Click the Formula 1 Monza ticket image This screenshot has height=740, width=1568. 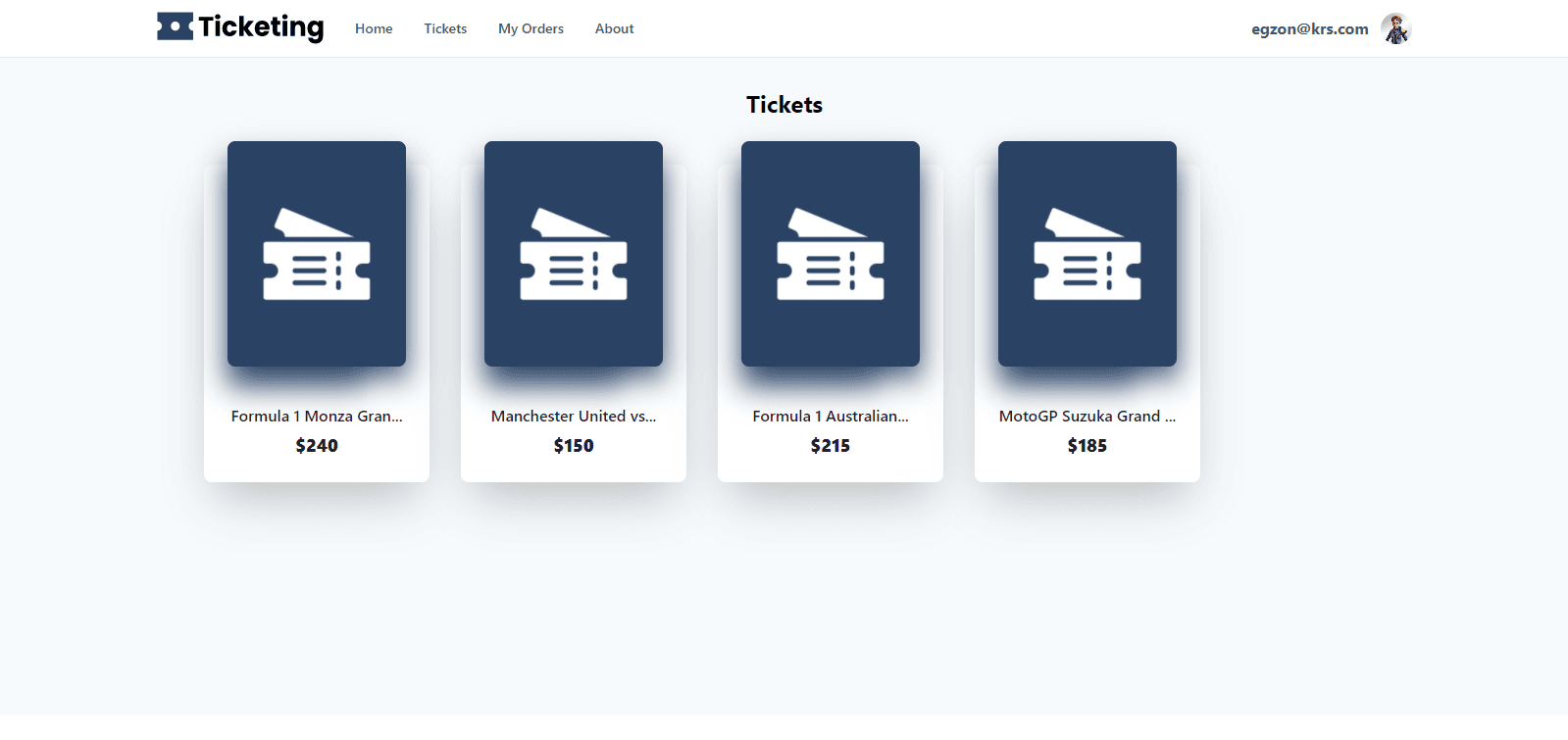(317, 254)
